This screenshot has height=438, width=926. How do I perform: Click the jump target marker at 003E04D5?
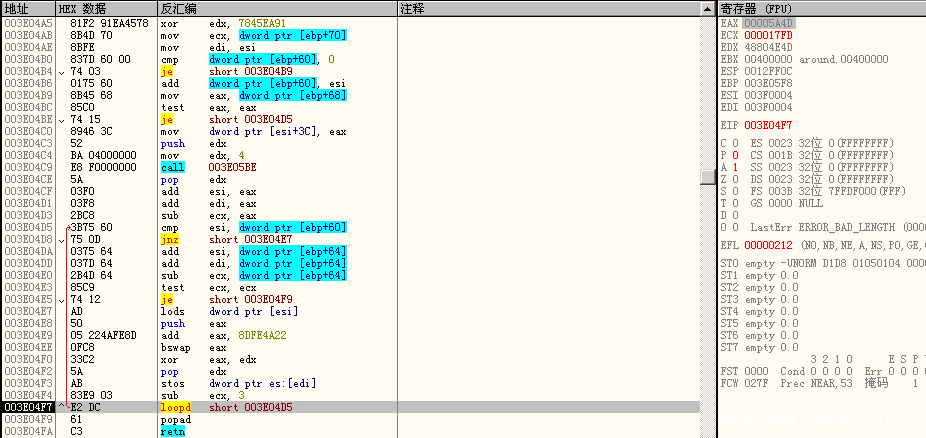(65, 227)
